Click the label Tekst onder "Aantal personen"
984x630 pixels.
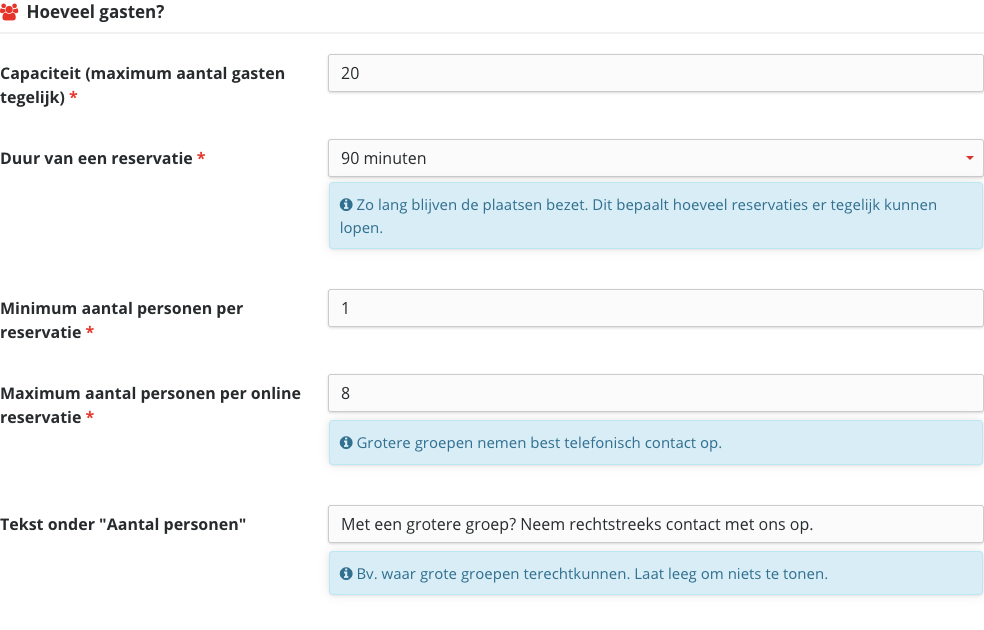tap(123, 525)
